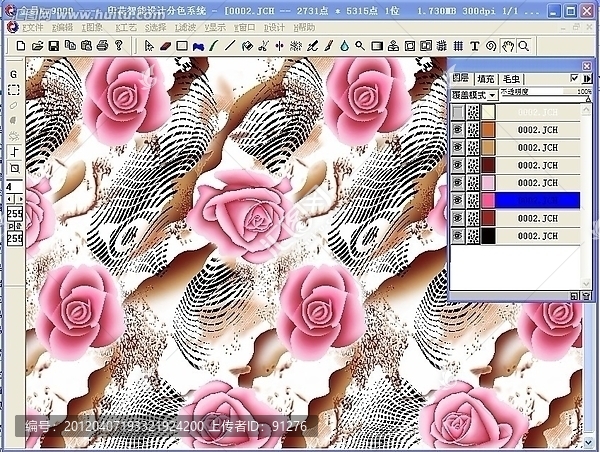Switch to the 毛虫 tab
The image size is (600, 452).
point(511,79)
